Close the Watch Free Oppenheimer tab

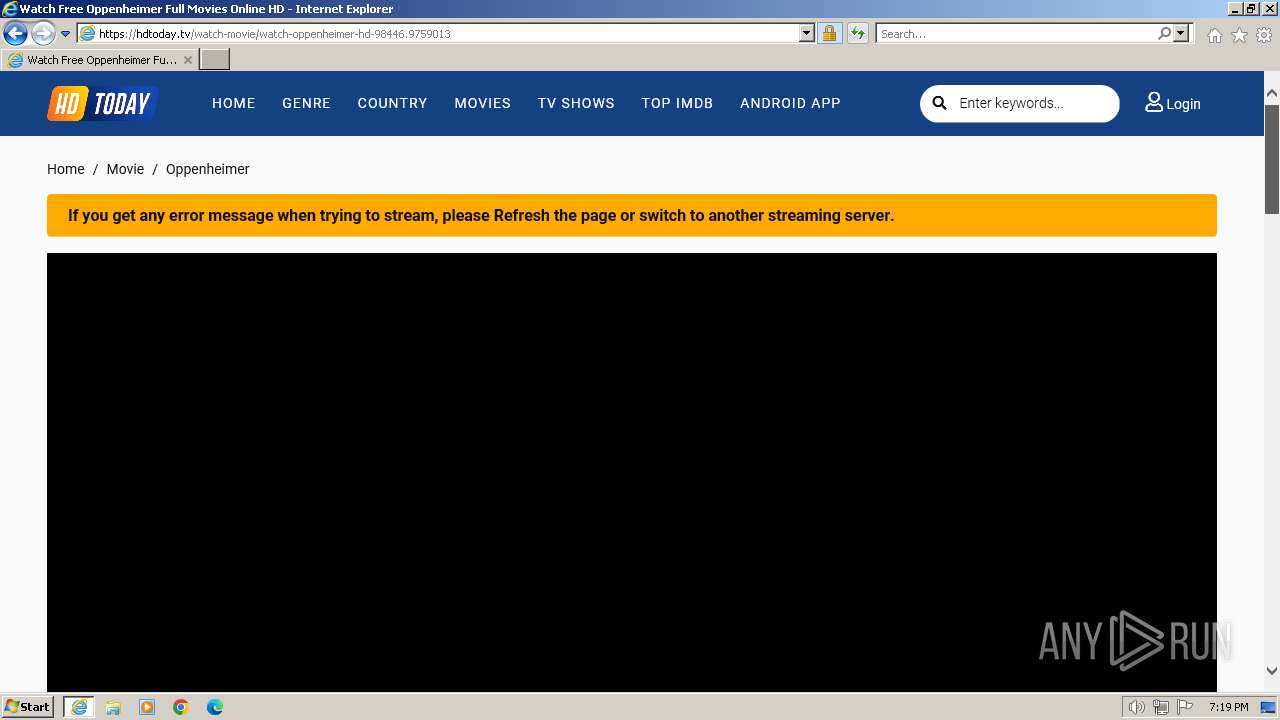tap(188, 60)
